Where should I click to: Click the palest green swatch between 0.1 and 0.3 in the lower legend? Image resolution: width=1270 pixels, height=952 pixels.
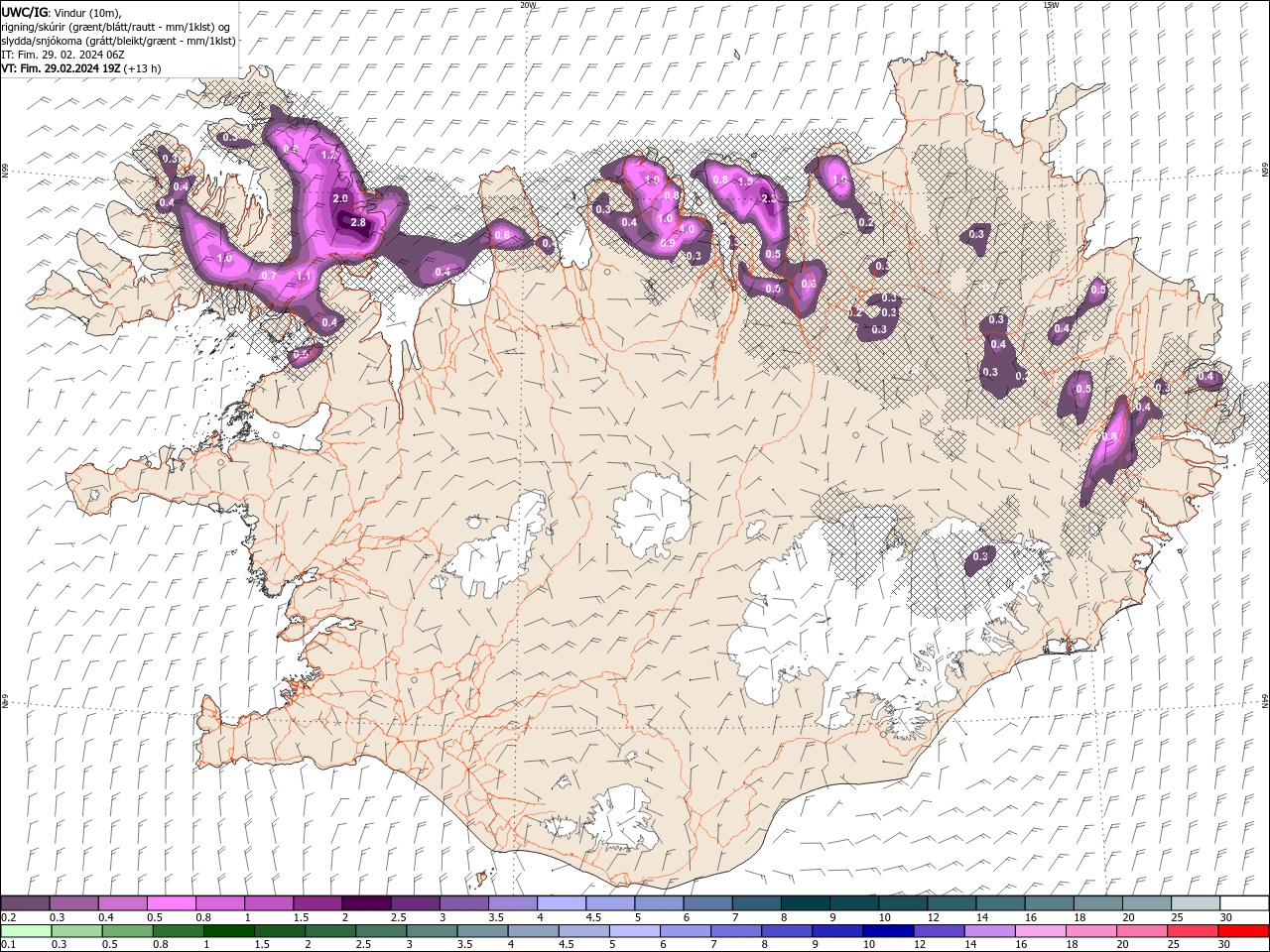27,931
